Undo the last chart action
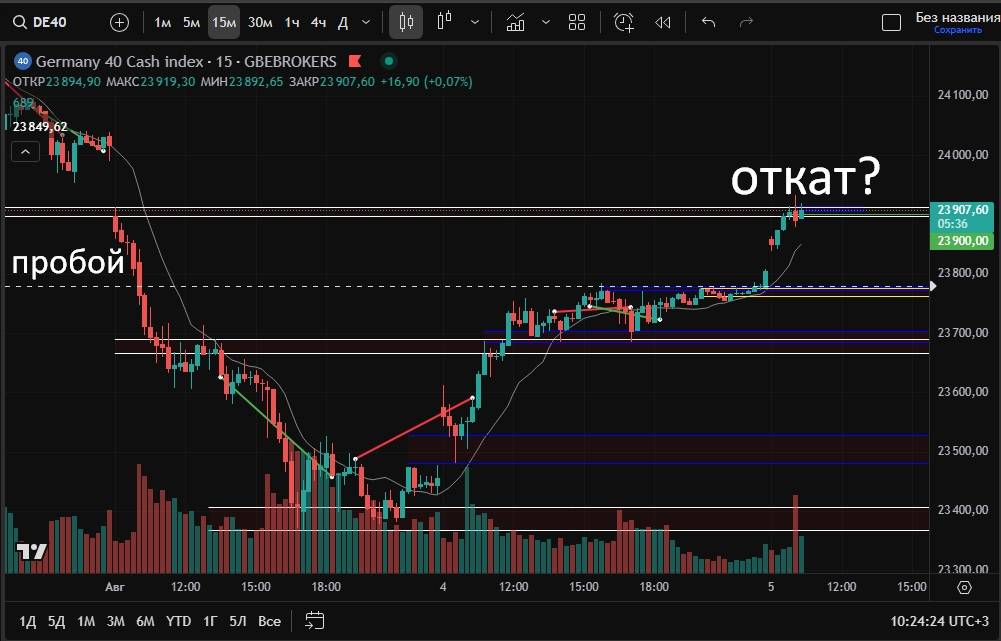The image size is (1001, 641). coord(709,22)
